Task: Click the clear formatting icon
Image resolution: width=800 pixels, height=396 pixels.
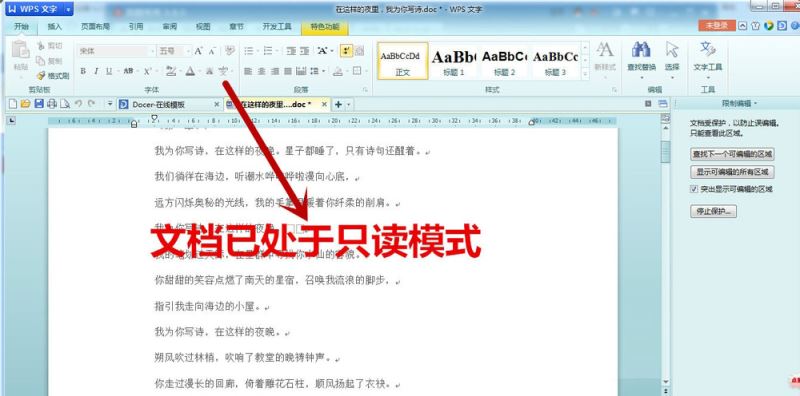Action: coord(230,50)
